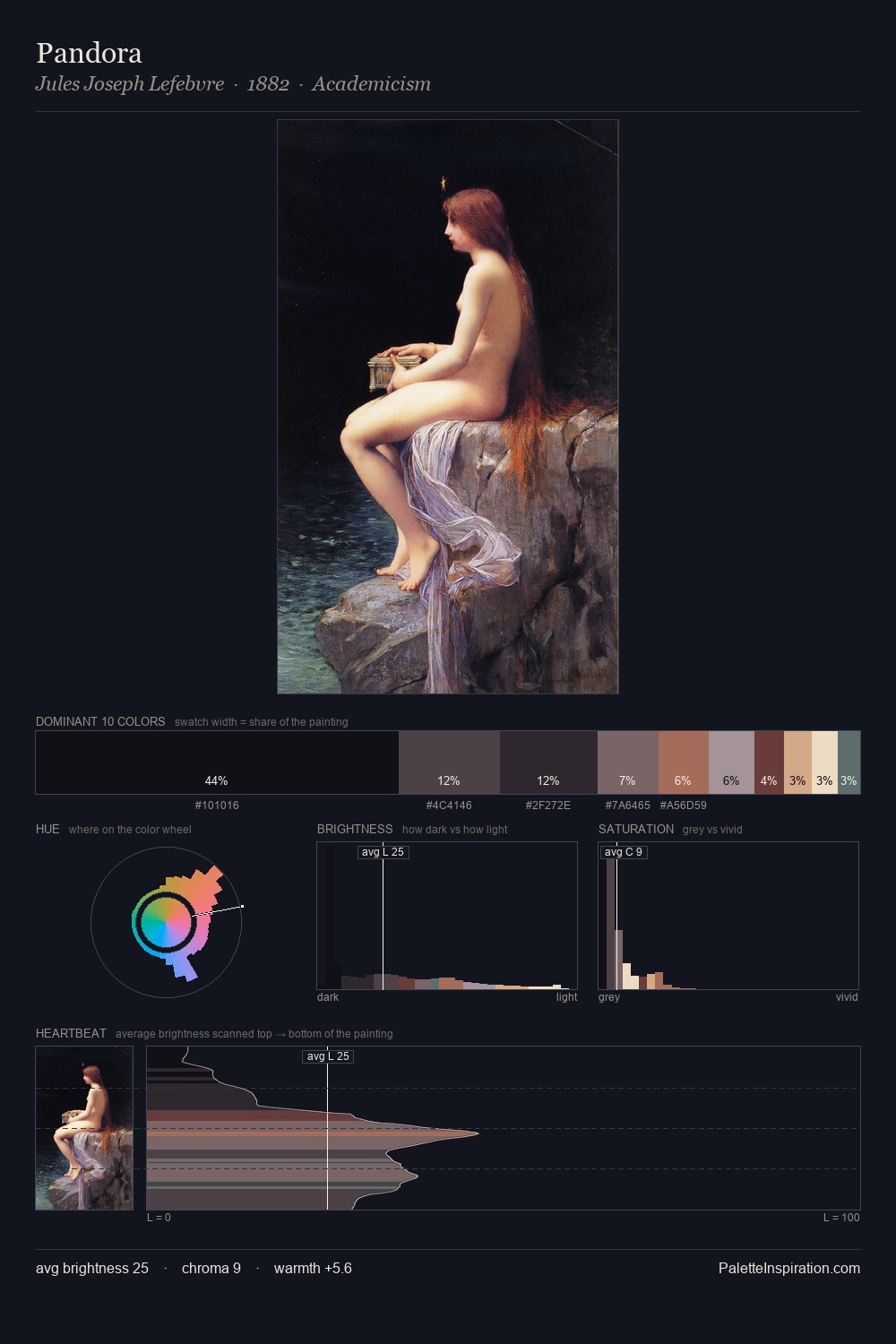
Task: Select the 6% grey-mauve swatch
Action: [x=731, y=762]
